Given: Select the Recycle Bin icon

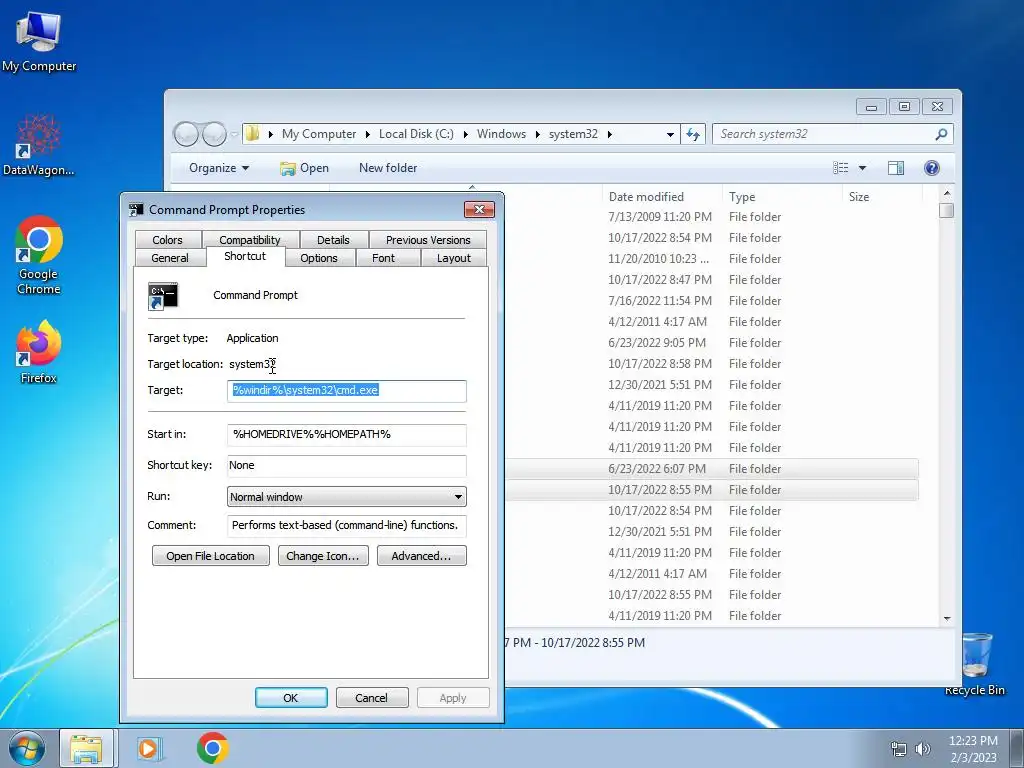Looking at the screenshot, I should tap(975, 663).
